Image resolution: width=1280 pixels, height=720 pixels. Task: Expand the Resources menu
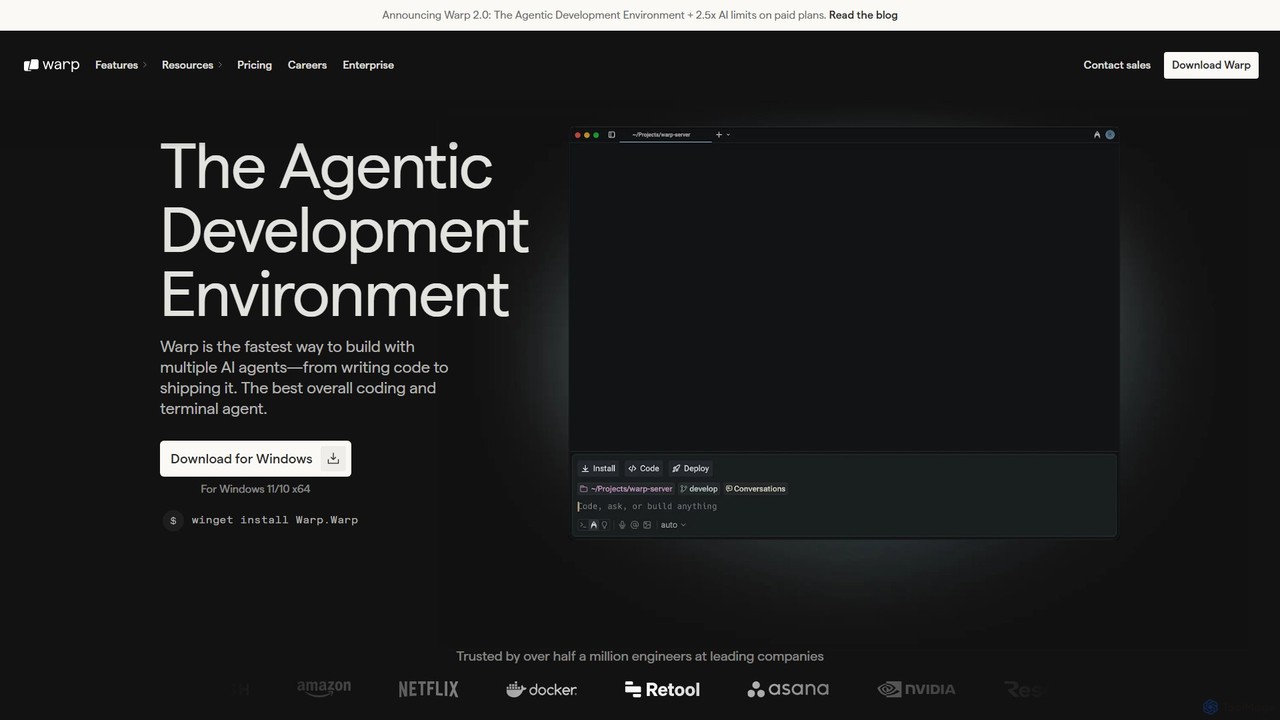point(192,65)
